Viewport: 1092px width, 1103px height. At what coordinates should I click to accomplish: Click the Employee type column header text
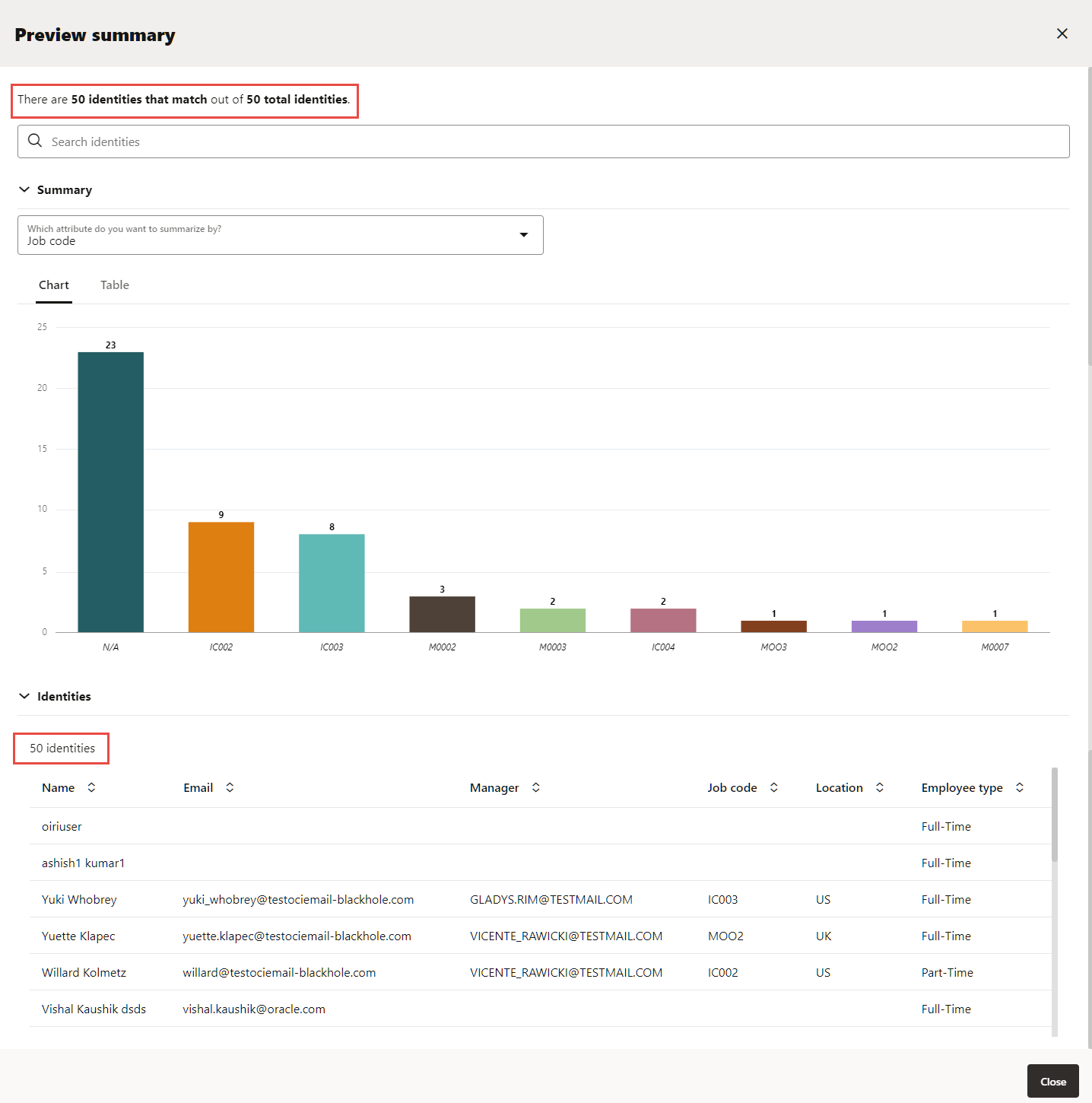pyautogui.click(x=962, y=787)
